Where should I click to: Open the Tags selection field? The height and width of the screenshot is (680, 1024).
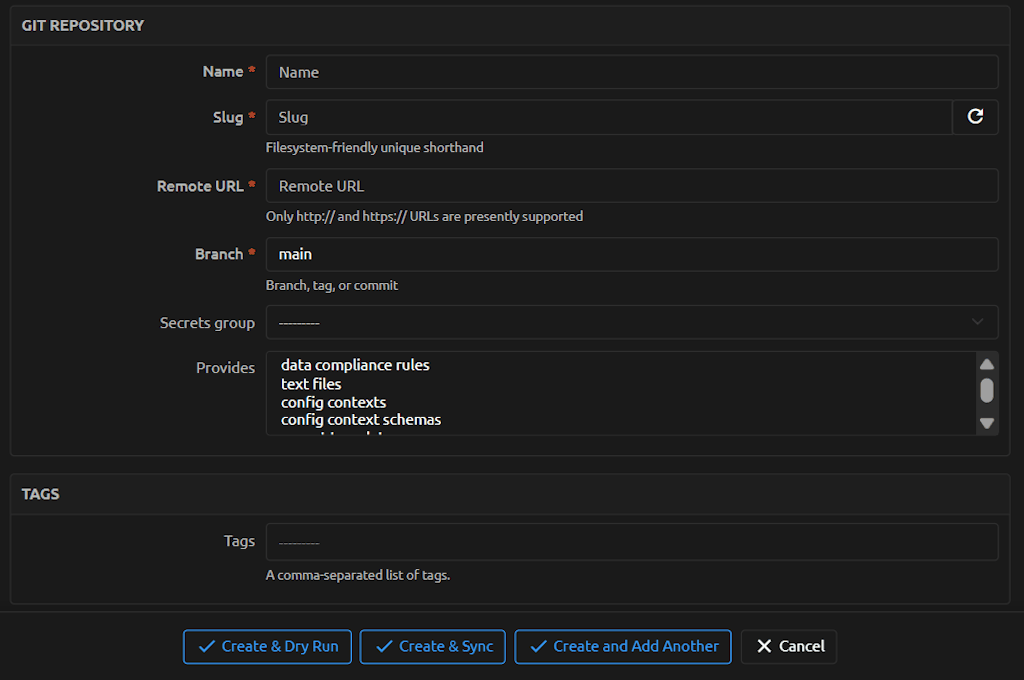(631, 542)
